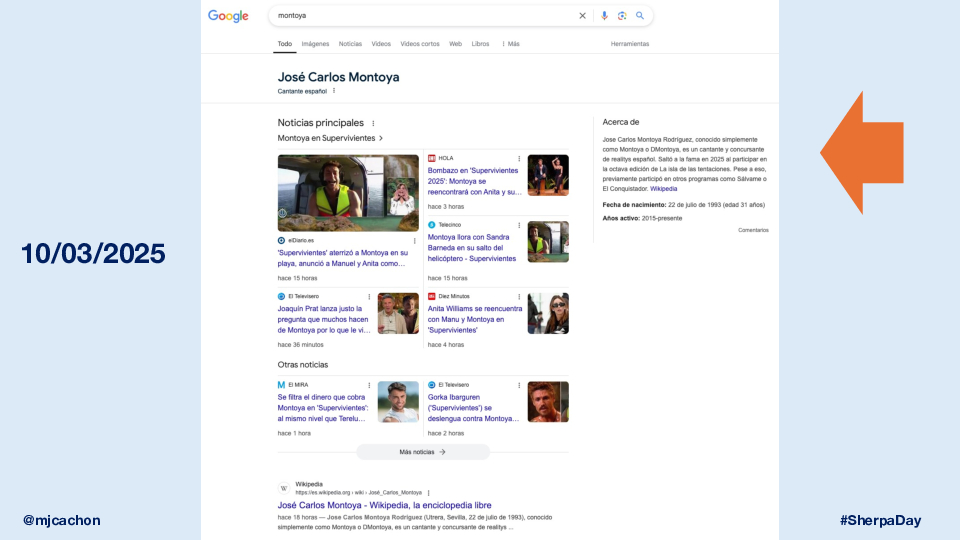Image resolution: width=960 pixels, height=540 pixels.
Task: Open Telecinco article Montoya llora con Sandra
Action: click(x=472, y=248)
